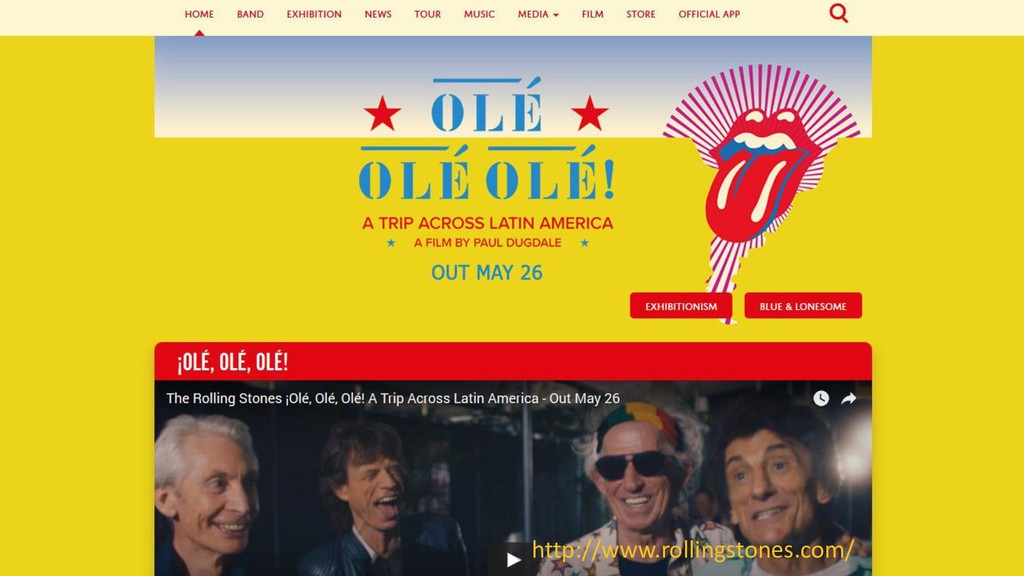Open the Band page
This screenshot has width=1024, height=576.
[x=250, y=14]
